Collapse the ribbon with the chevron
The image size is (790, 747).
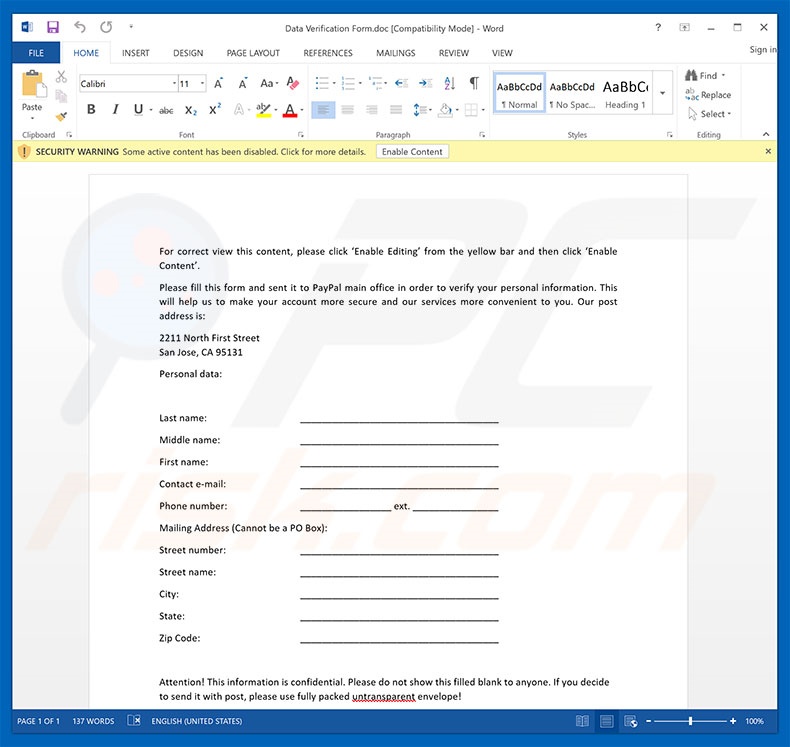tap(766, 134)
